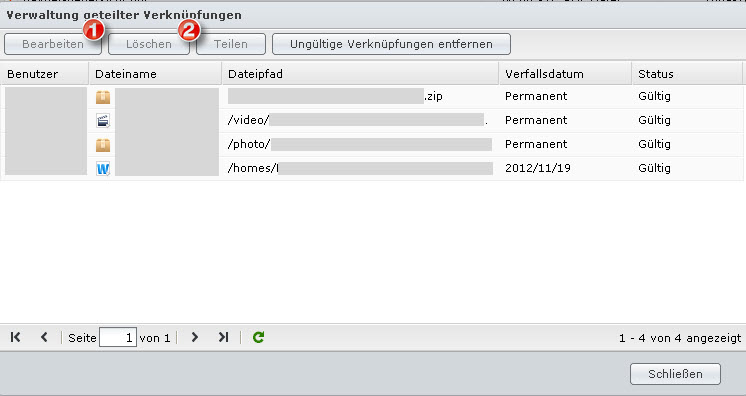Select the /video/ file path cell

point(361,120)
